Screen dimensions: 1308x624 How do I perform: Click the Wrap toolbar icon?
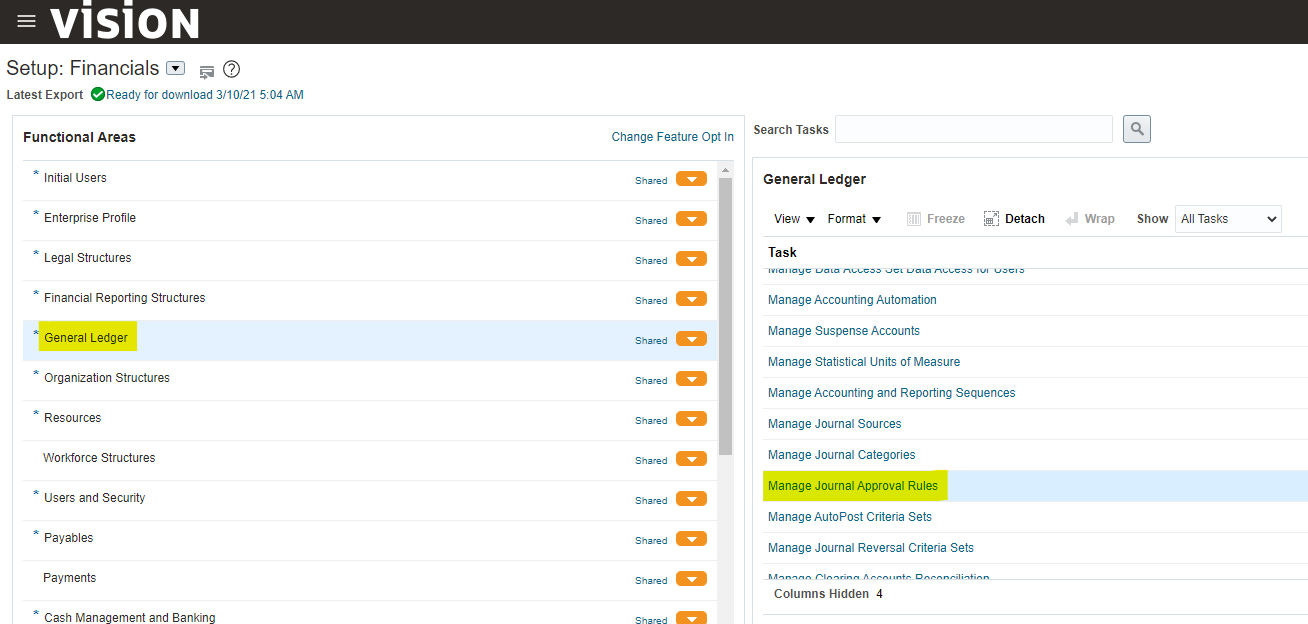coord(1072,219)
